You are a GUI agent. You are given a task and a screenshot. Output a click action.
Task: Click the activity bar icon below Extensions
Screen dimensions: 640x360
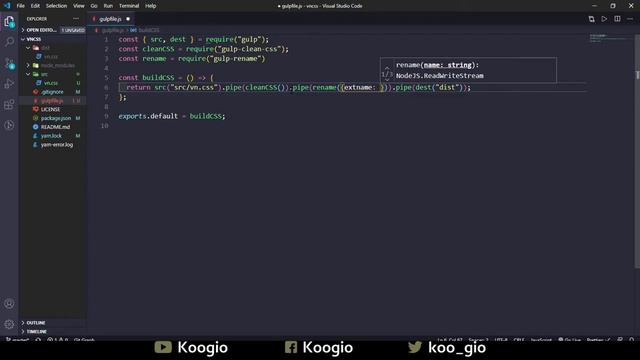pos(9,125)
